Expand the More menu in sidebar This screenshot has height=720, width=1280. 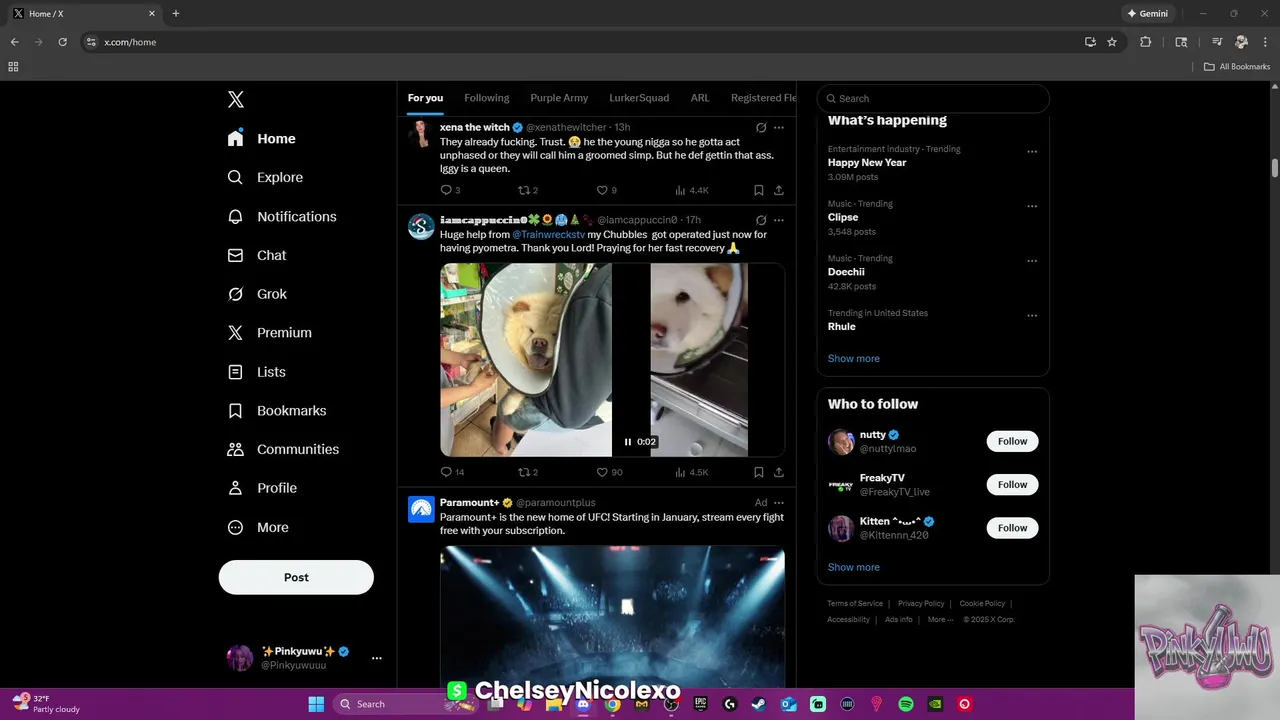point(258,527)
